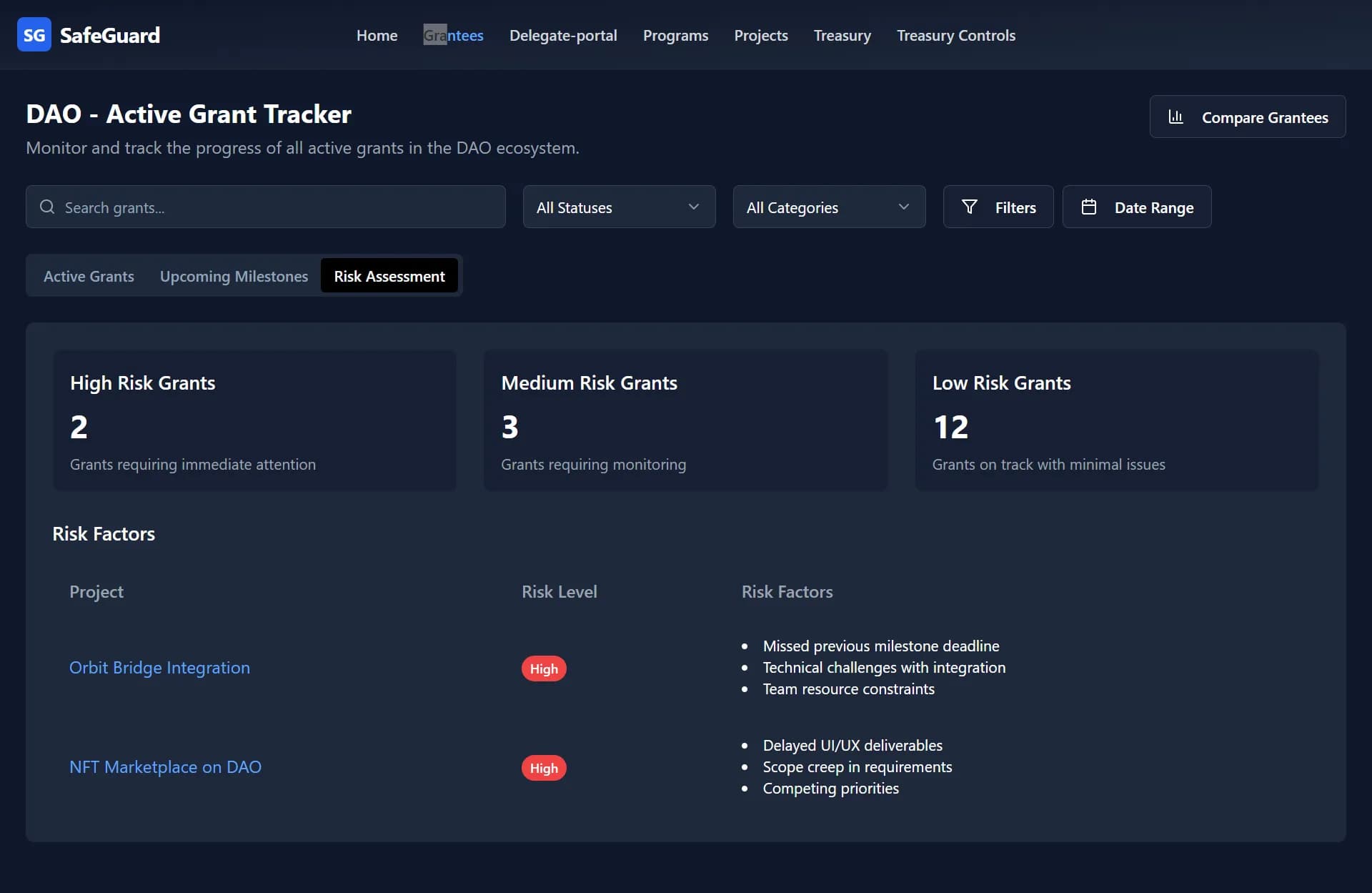Click the High badge for NFT Marketplace

point(544,768)
